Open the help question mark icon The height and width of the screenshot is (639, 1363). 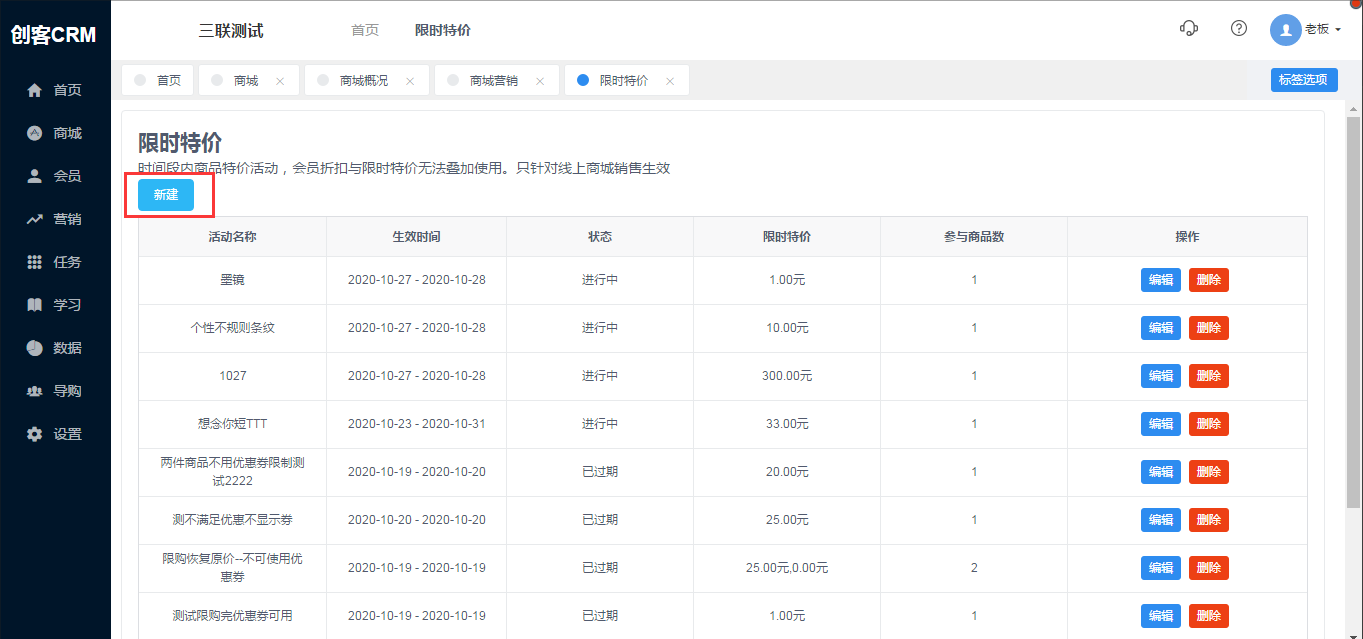tap(1239, 29)
